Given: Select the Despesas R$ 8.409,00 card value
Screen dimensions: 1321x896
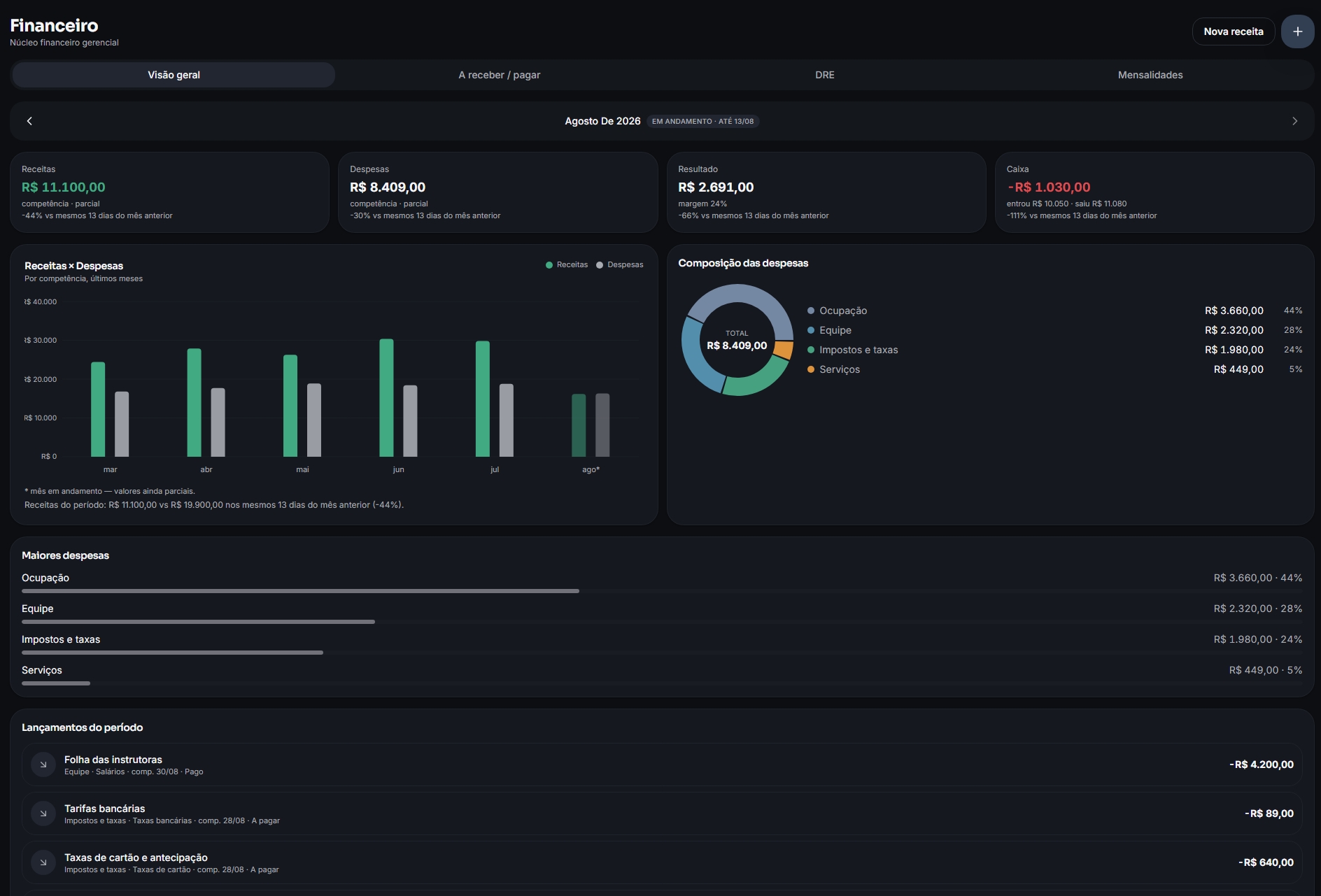Looking at the screenshot, I should click(388, 187).
